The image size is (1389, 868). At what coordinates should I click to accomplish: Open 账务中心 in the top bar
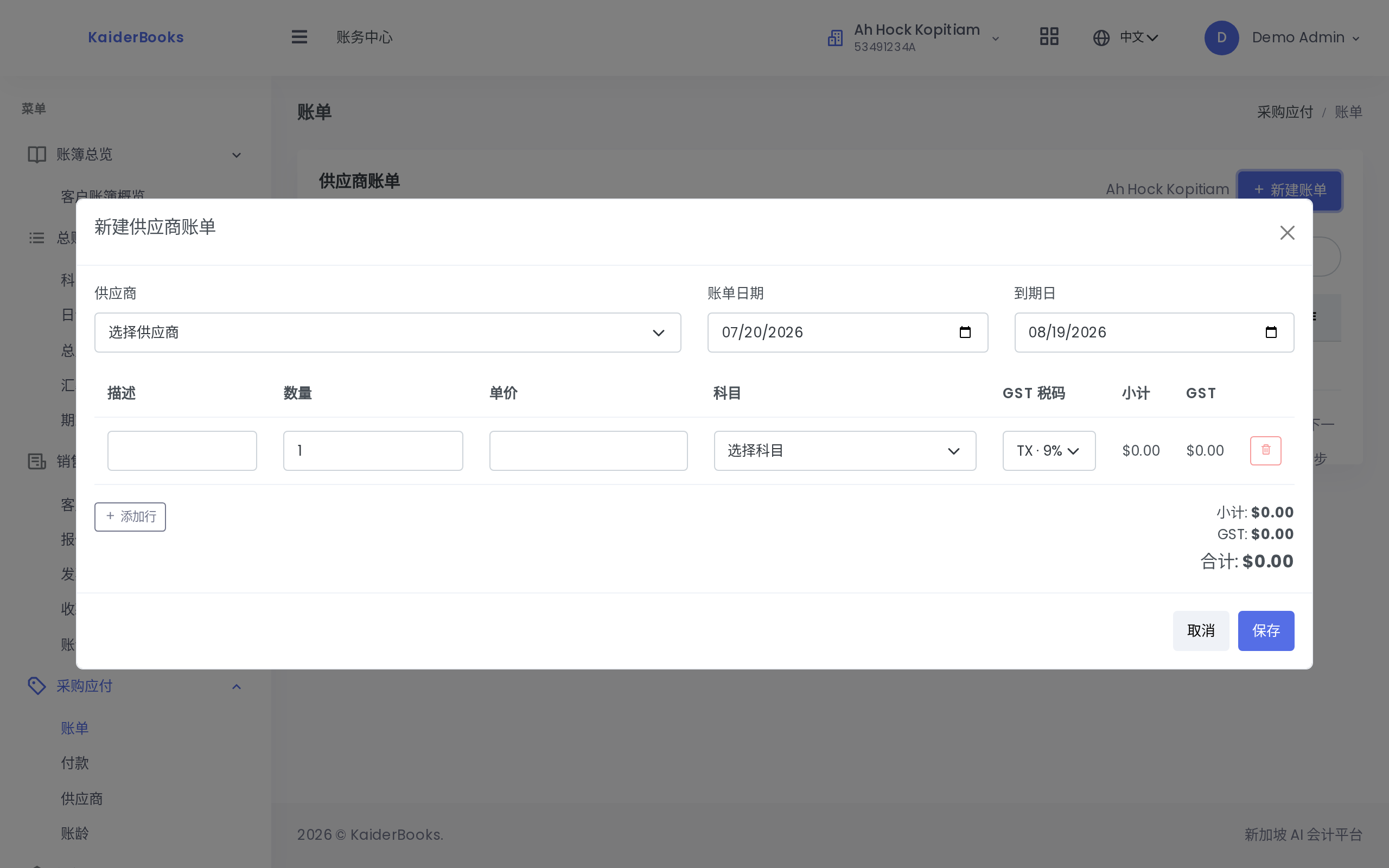(x=365, y=37)
